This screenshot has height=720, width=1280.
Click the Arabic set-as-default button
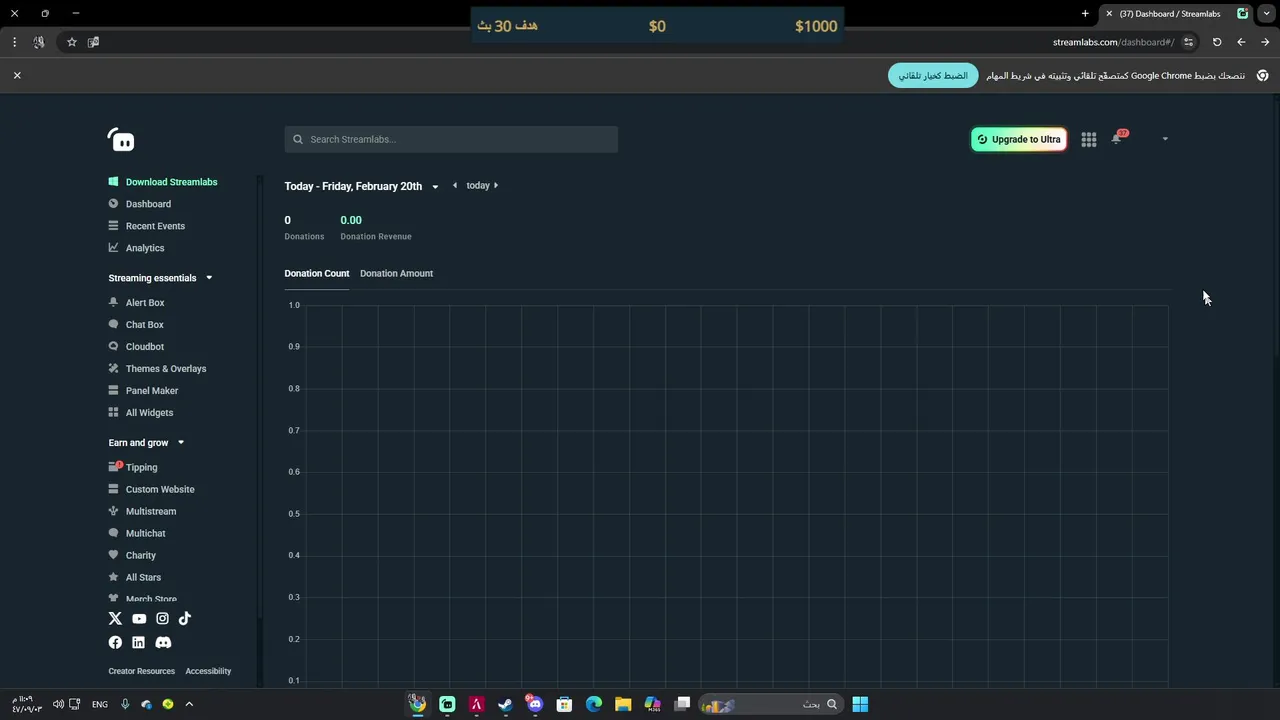pos(933,76)
